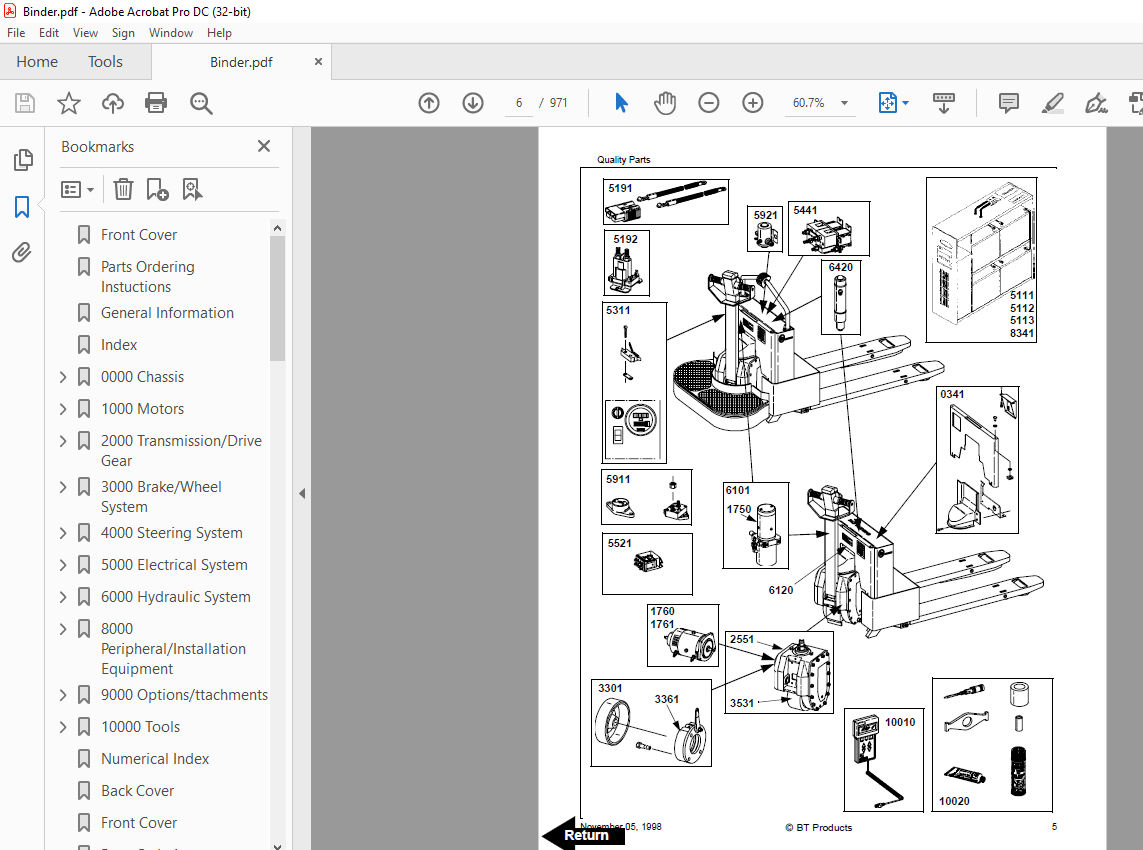
Task: Click part 5191 diagram box
Action: tap(666, 202)
